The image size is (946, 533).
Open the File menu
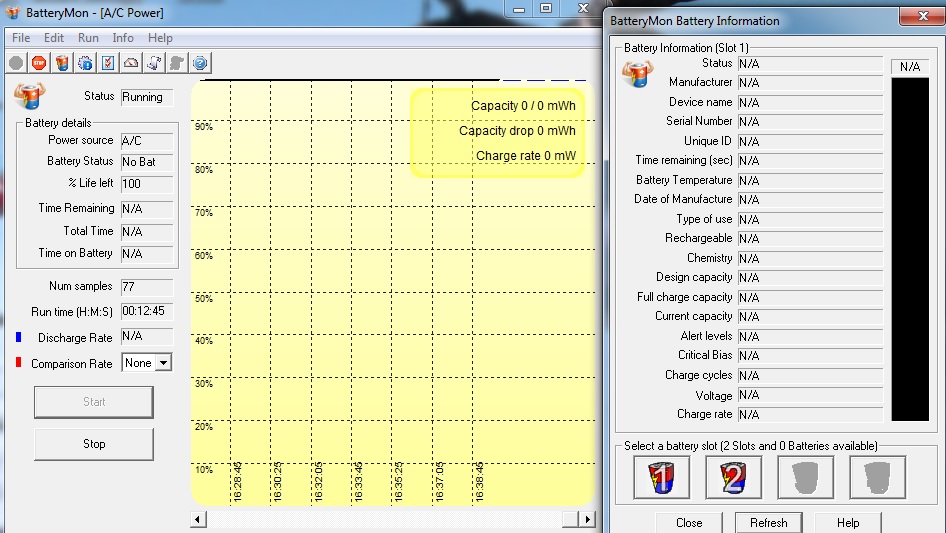tap(21, 37)
